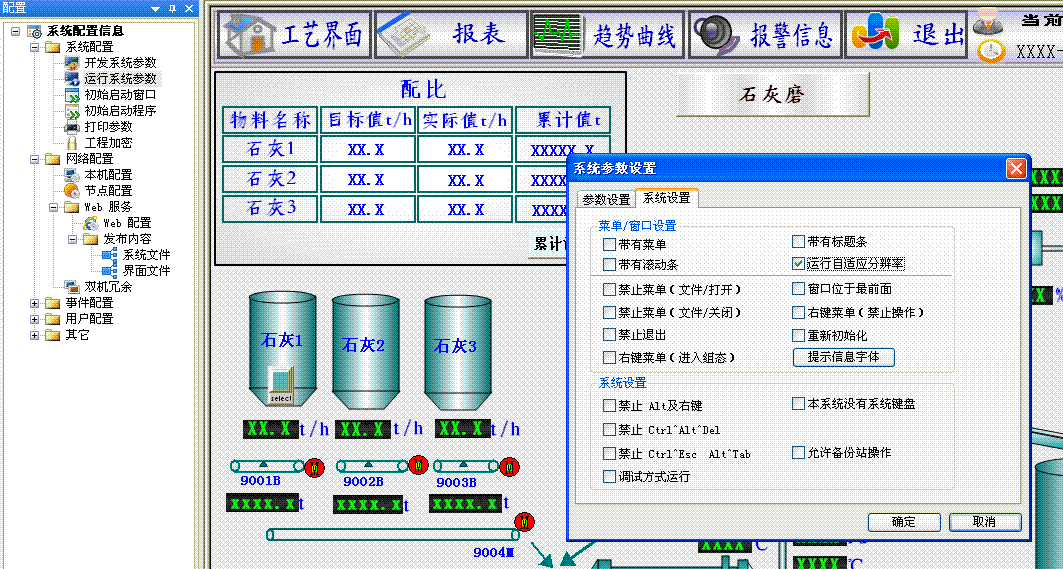The width and height of the screenshot is (1063, 569).
Task: Switch to the 参数设置 tab
Action: (606, 199)
